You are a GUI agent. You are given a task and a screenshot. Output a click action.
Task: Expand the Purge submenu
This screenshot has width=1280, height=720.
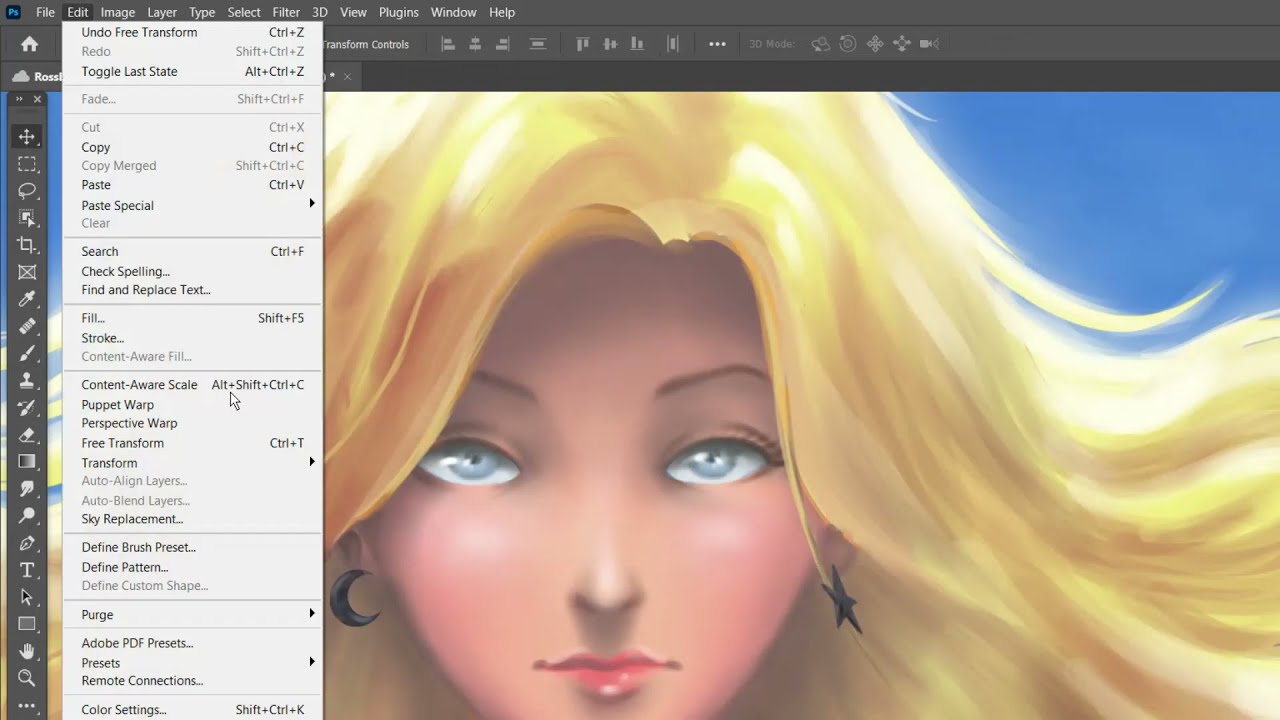coord(193,614)
